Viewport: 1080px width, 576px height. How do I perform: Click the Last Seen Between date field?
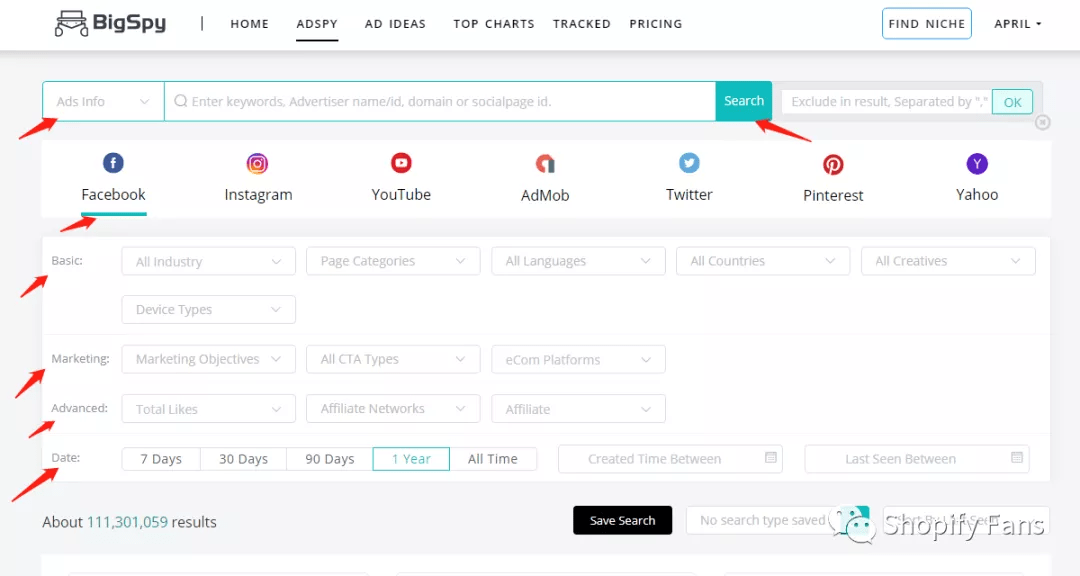(x=917, y=459)
